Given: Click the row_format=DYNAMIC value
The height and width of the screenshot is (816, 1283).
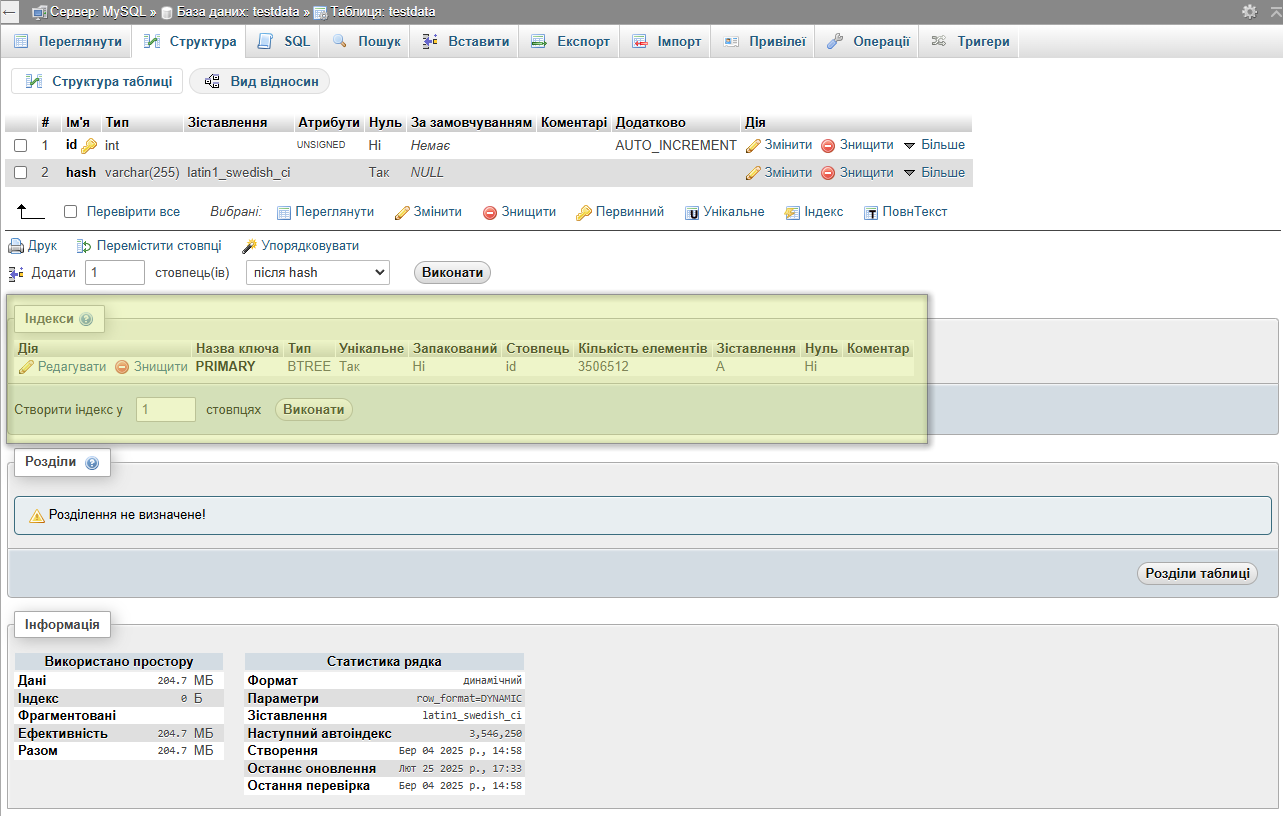Looking at the screenshot, I should point(470,698).
